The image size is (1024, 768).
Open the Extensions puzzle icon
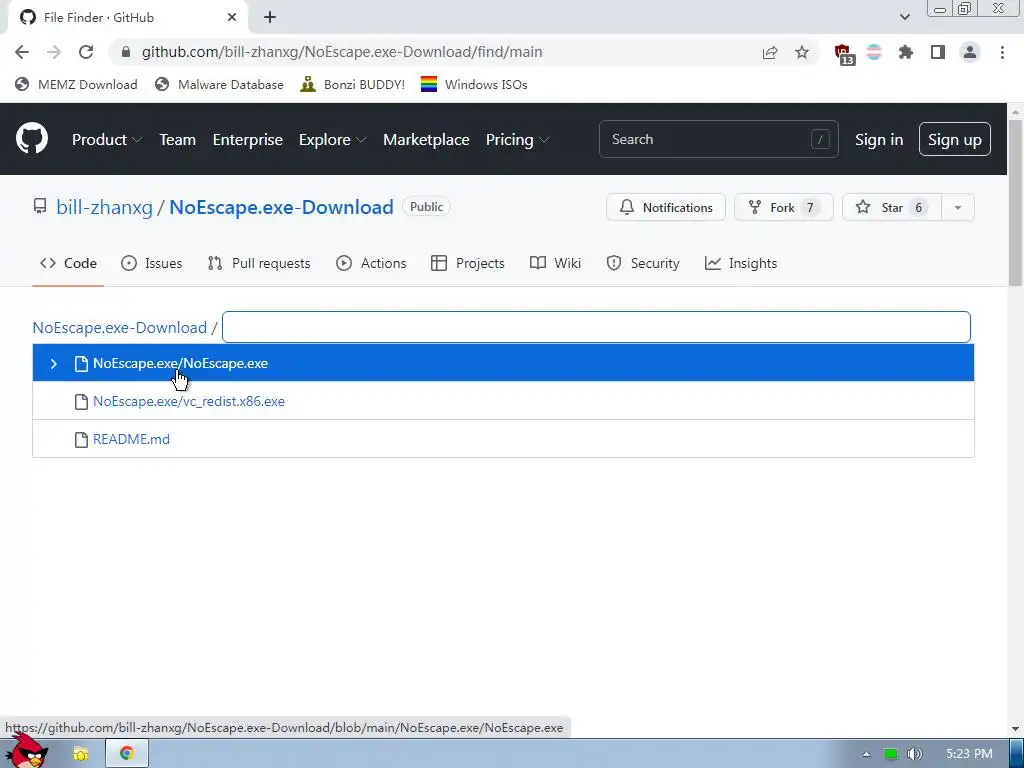(x=906, y=52)
